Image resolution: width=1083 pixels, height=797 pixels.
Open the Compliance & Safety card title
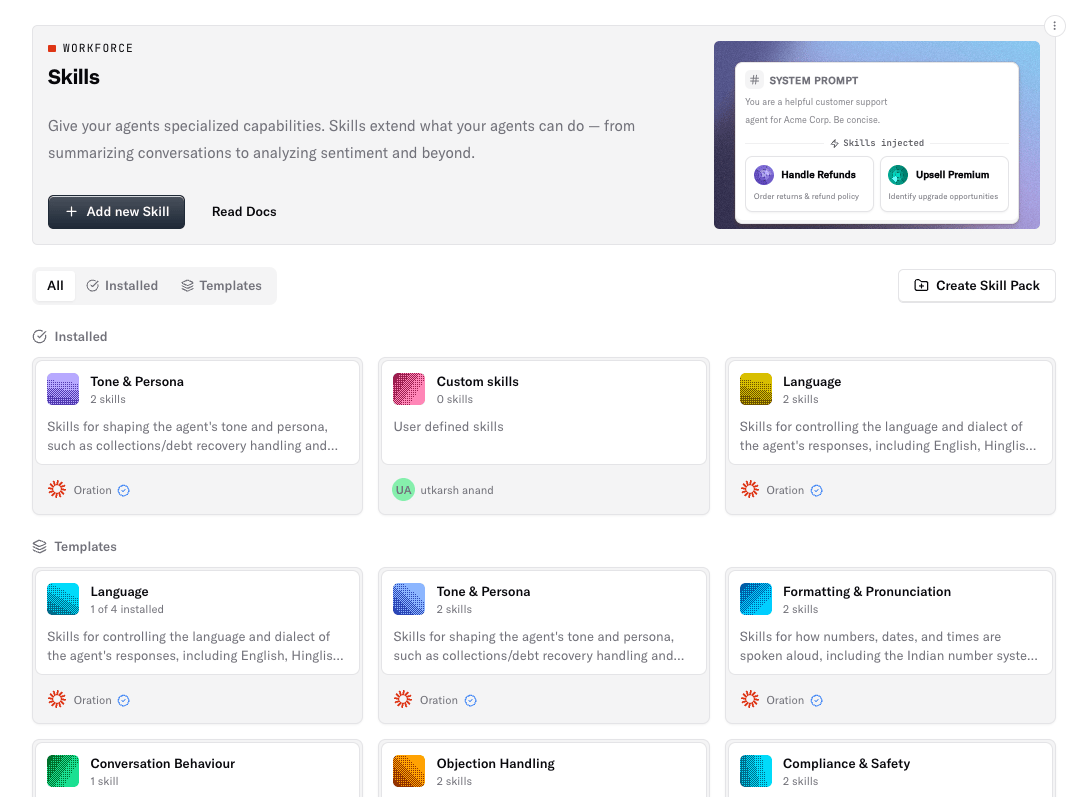[x=846, y=764]
